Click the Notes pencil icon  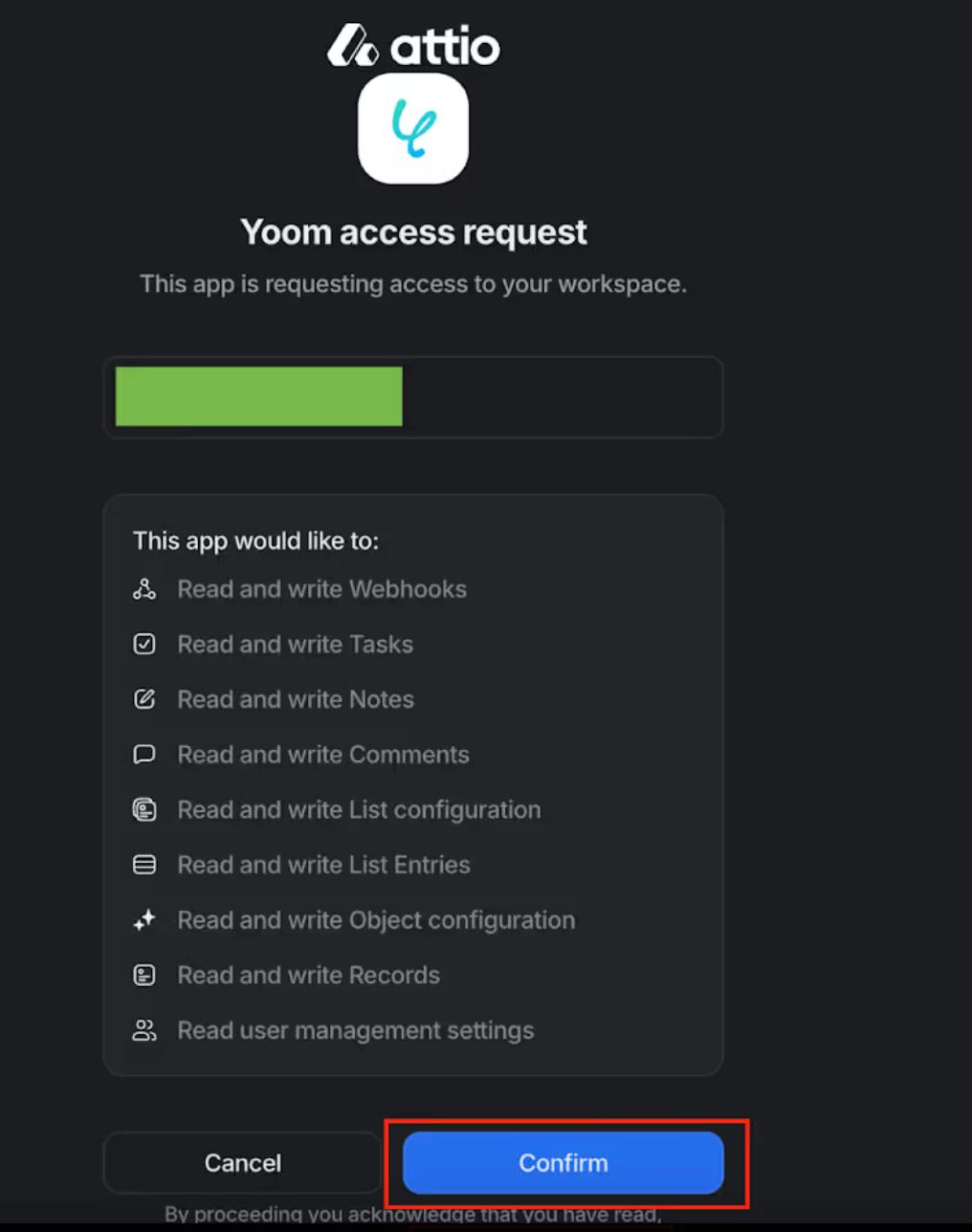[144, 699]
